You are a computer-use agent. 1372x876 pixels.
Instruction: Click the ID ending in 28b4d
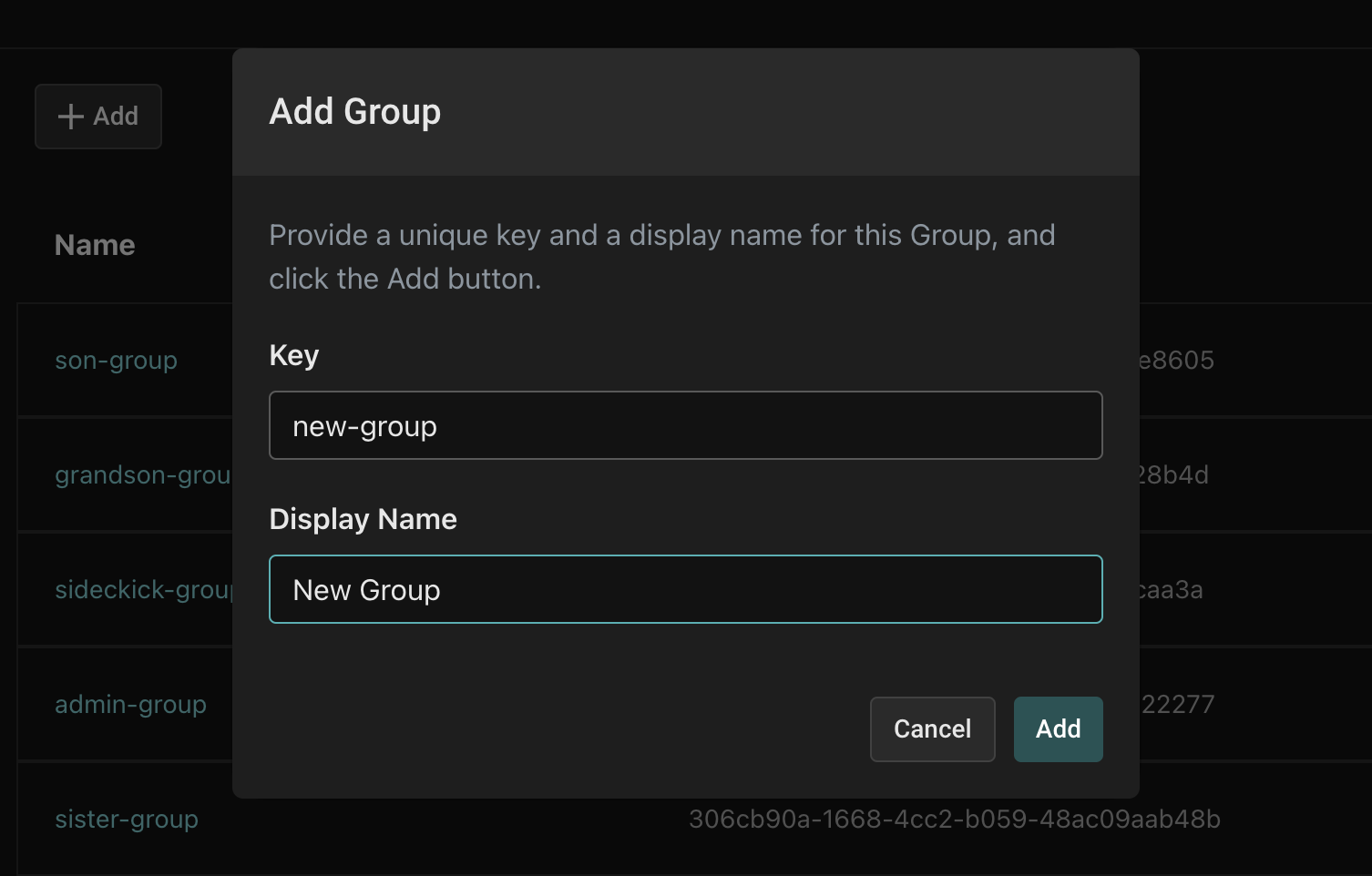pos(1173,475)
